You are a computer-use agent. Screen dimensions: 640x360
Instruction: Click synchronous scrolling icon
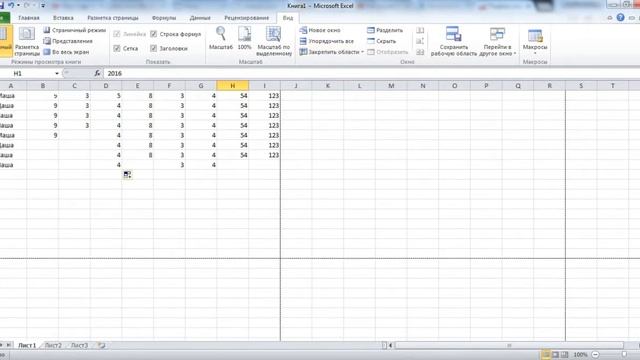420,41
